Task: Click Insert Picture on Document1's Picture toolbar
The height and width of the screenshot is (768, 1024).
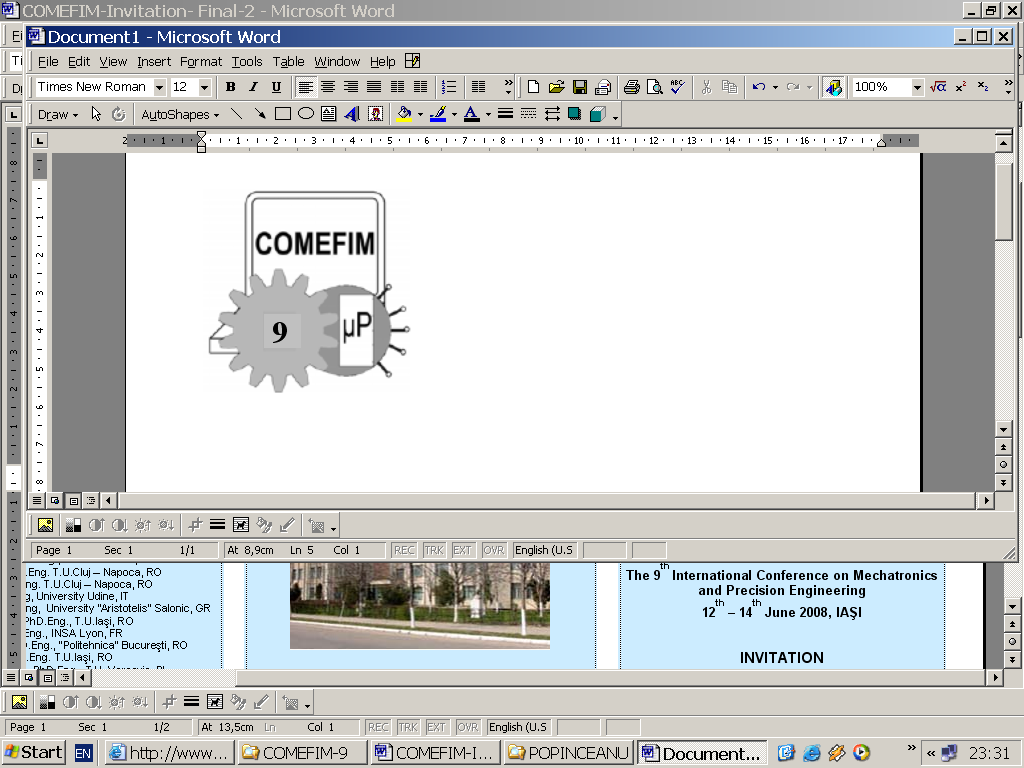Action: [x=45, y=525]
